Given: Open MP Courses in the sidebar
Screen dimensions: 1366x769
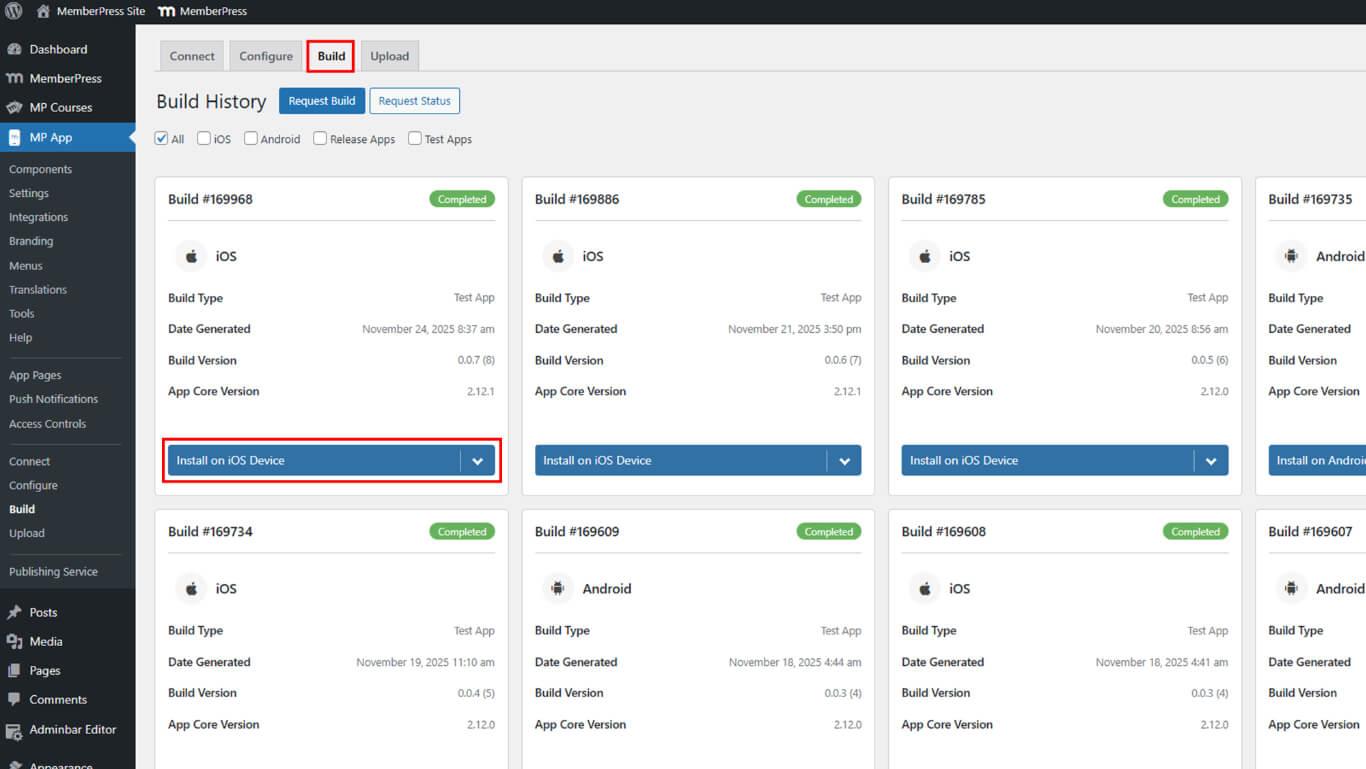Looking at the screenshot, I should click(x=60, y=107).
